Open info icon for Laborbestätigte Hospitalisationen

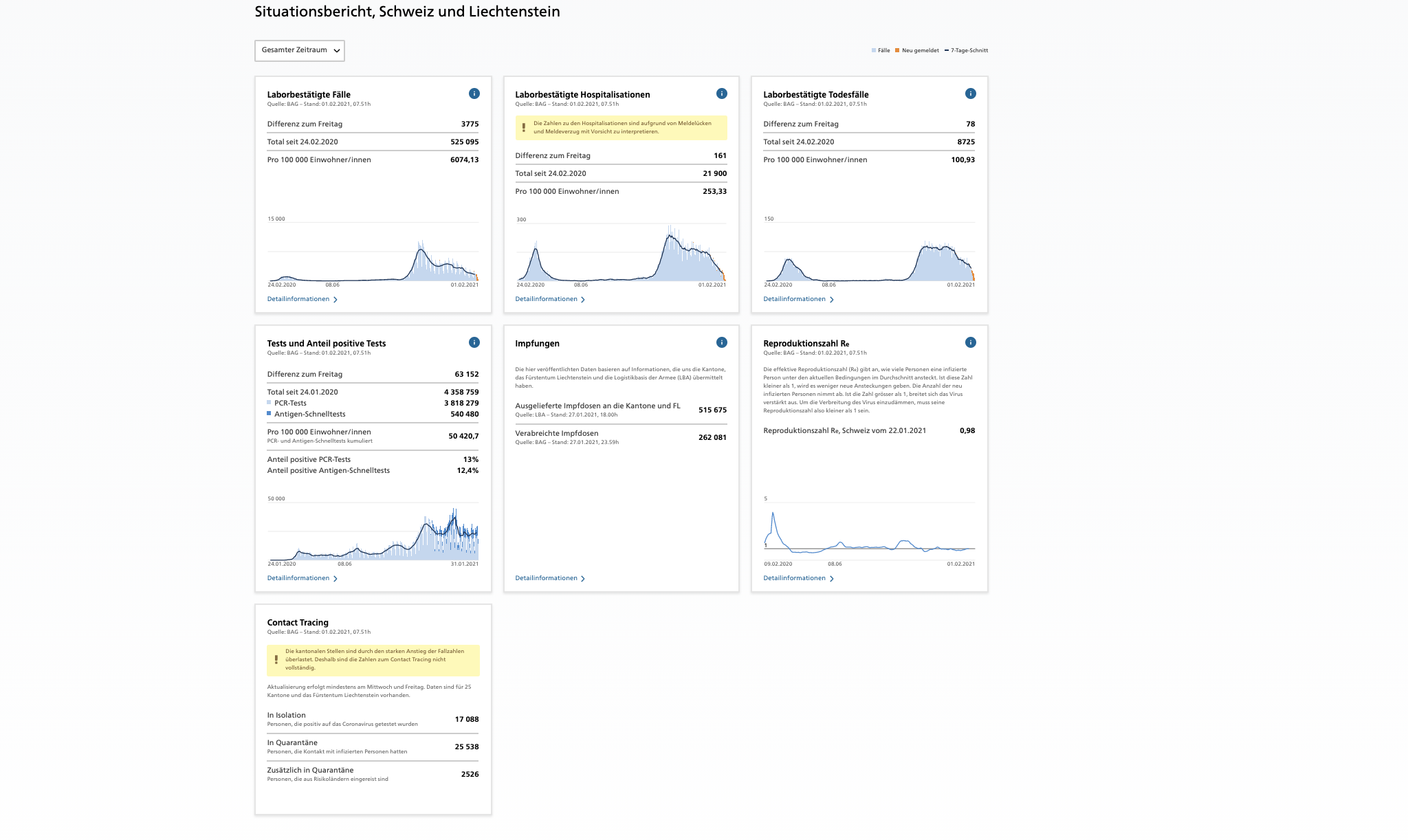click(x=721, y=93)
